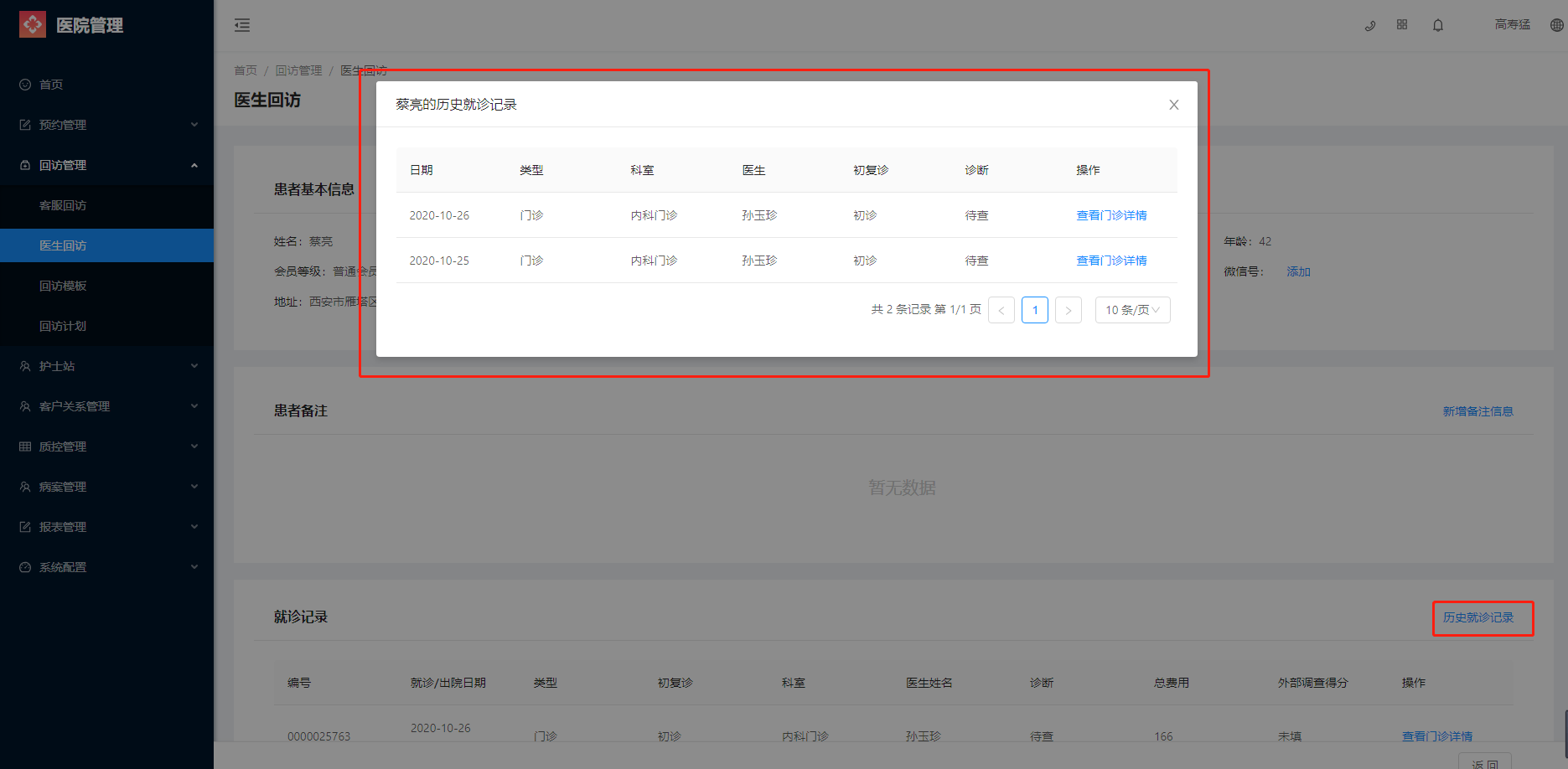Screen dimensions: 1568x769
Task: View outpatient details for 2020-10-25 in dialog
Action: pyautogui.click(x=1111, y=261)
